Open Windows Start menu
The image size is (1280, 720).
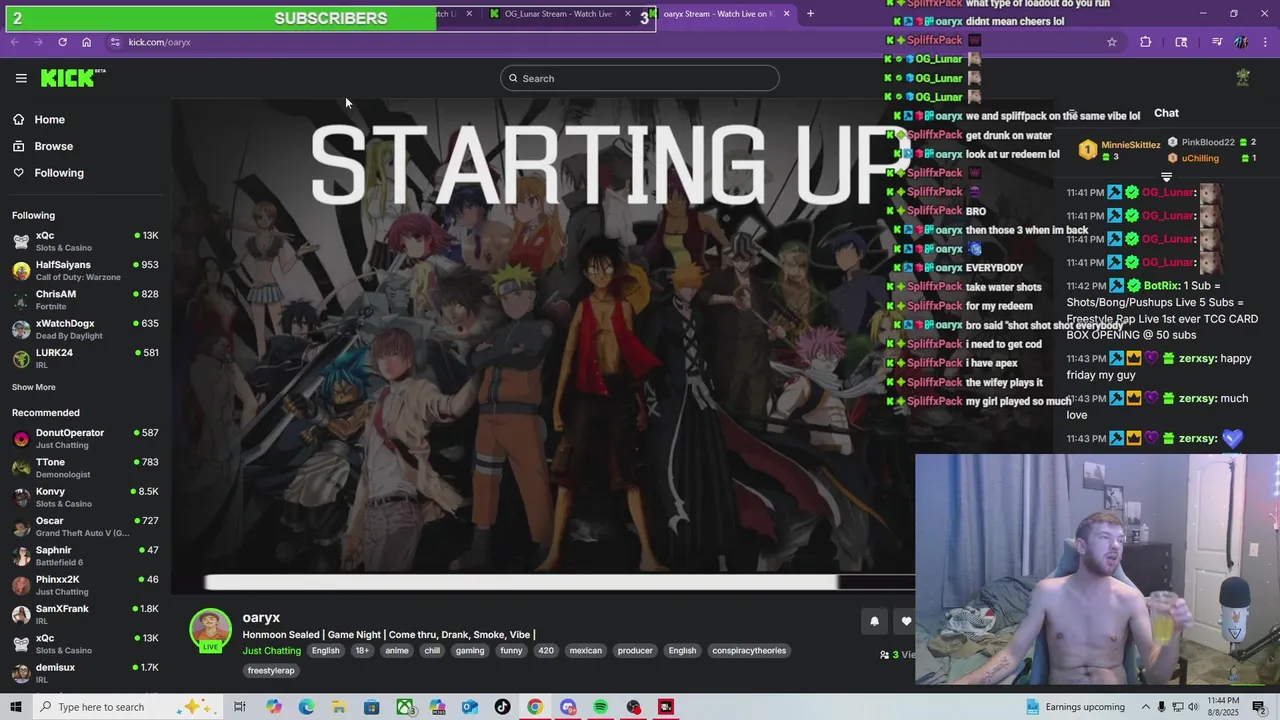[x=15, y=707]
